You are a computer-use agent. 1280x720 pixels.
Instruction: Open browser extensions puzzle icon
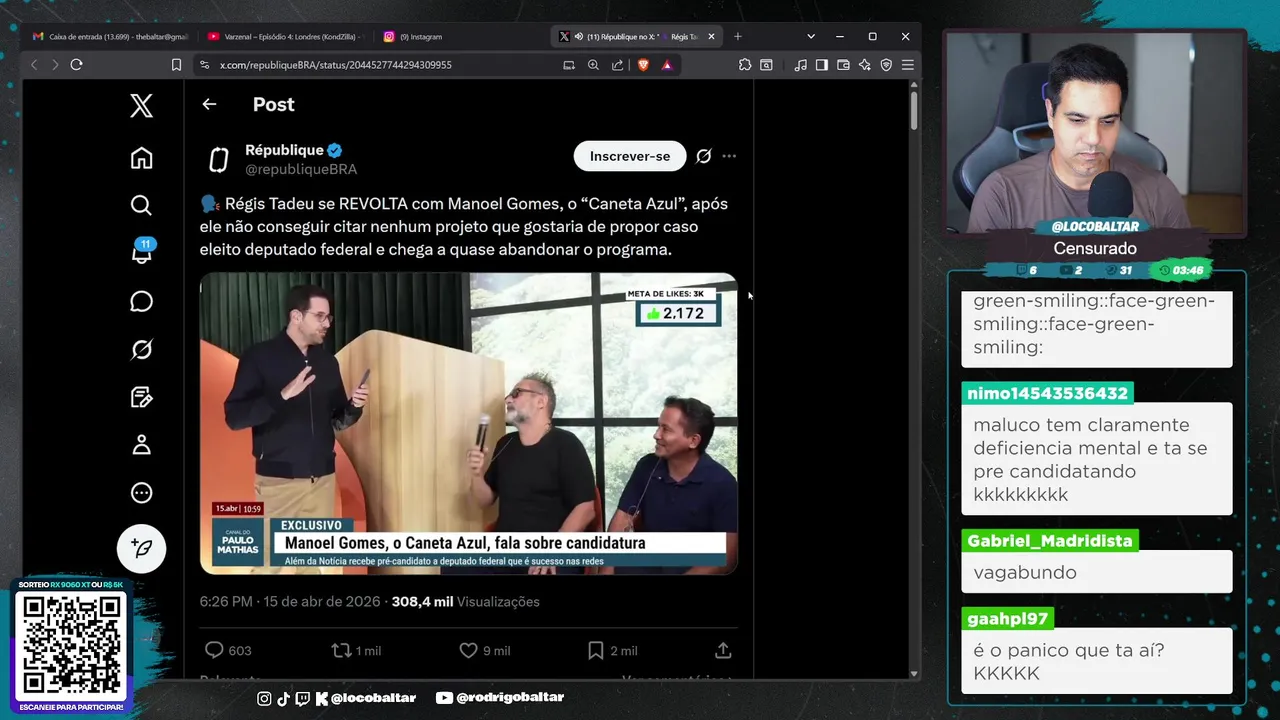tap(745, 65)
